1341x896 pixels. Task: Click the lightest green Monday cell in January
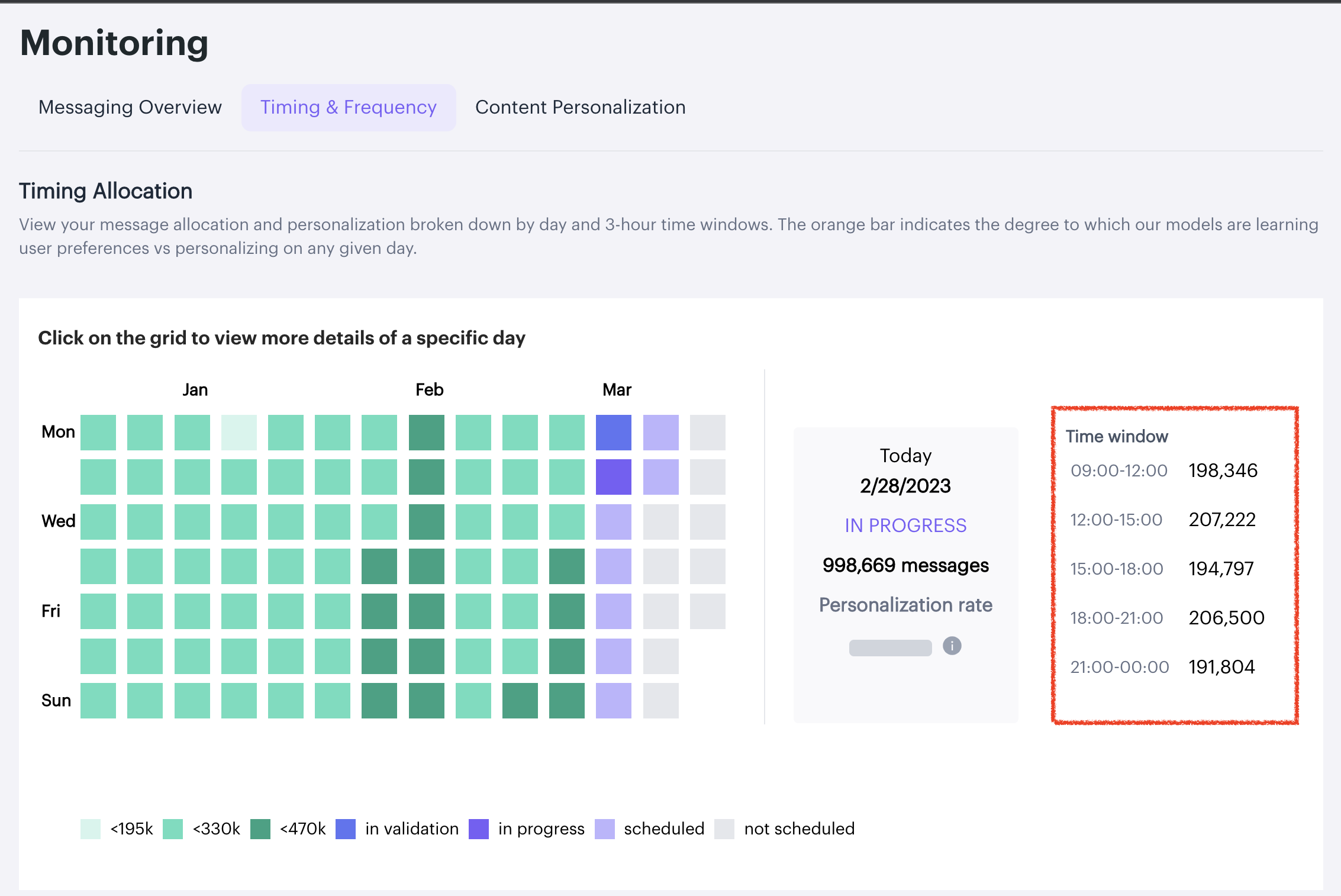(238, 432)
